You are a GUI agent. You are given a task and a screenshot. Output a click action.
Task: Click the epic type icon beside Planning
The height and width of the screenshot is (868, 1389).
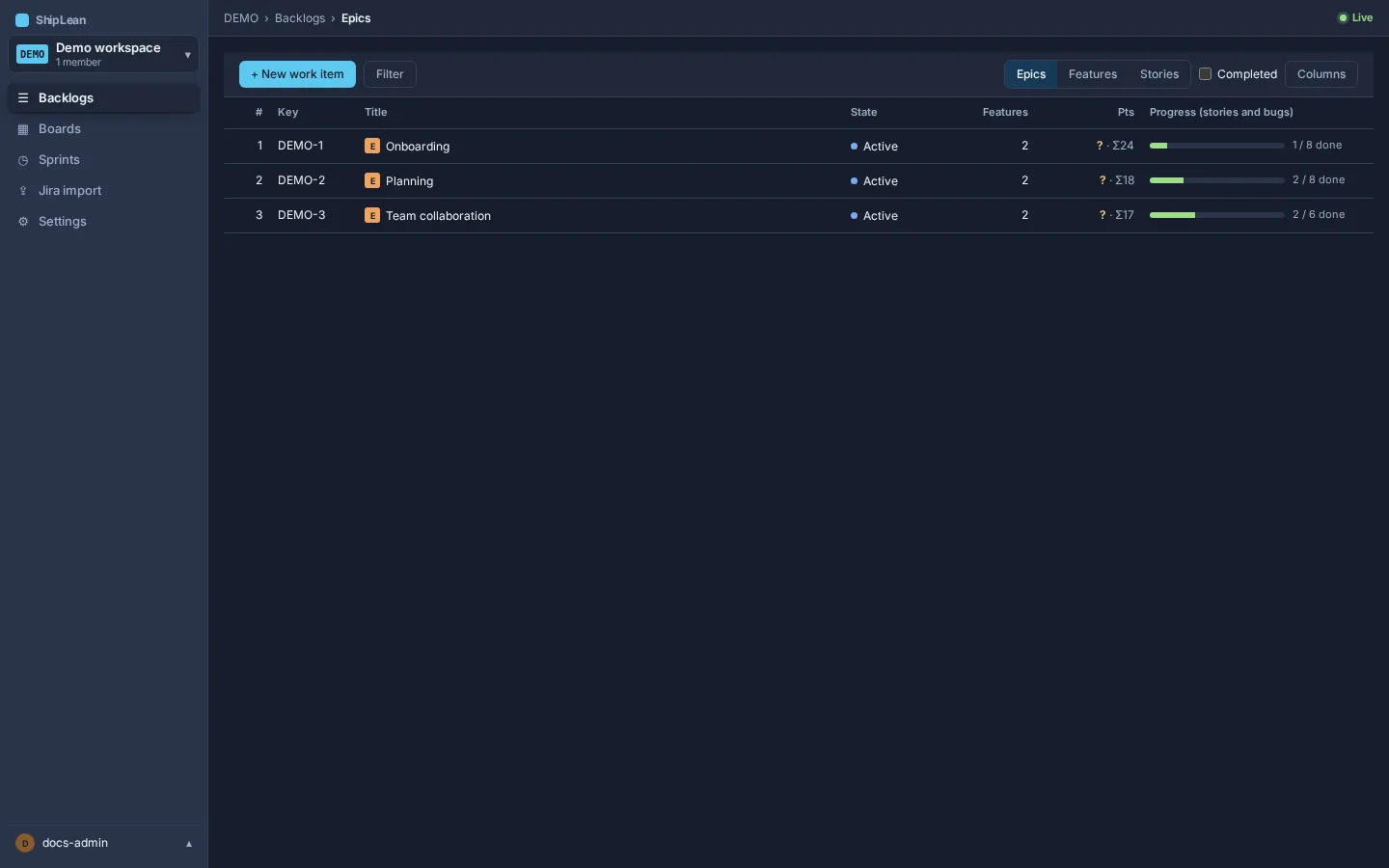[372, 180]
